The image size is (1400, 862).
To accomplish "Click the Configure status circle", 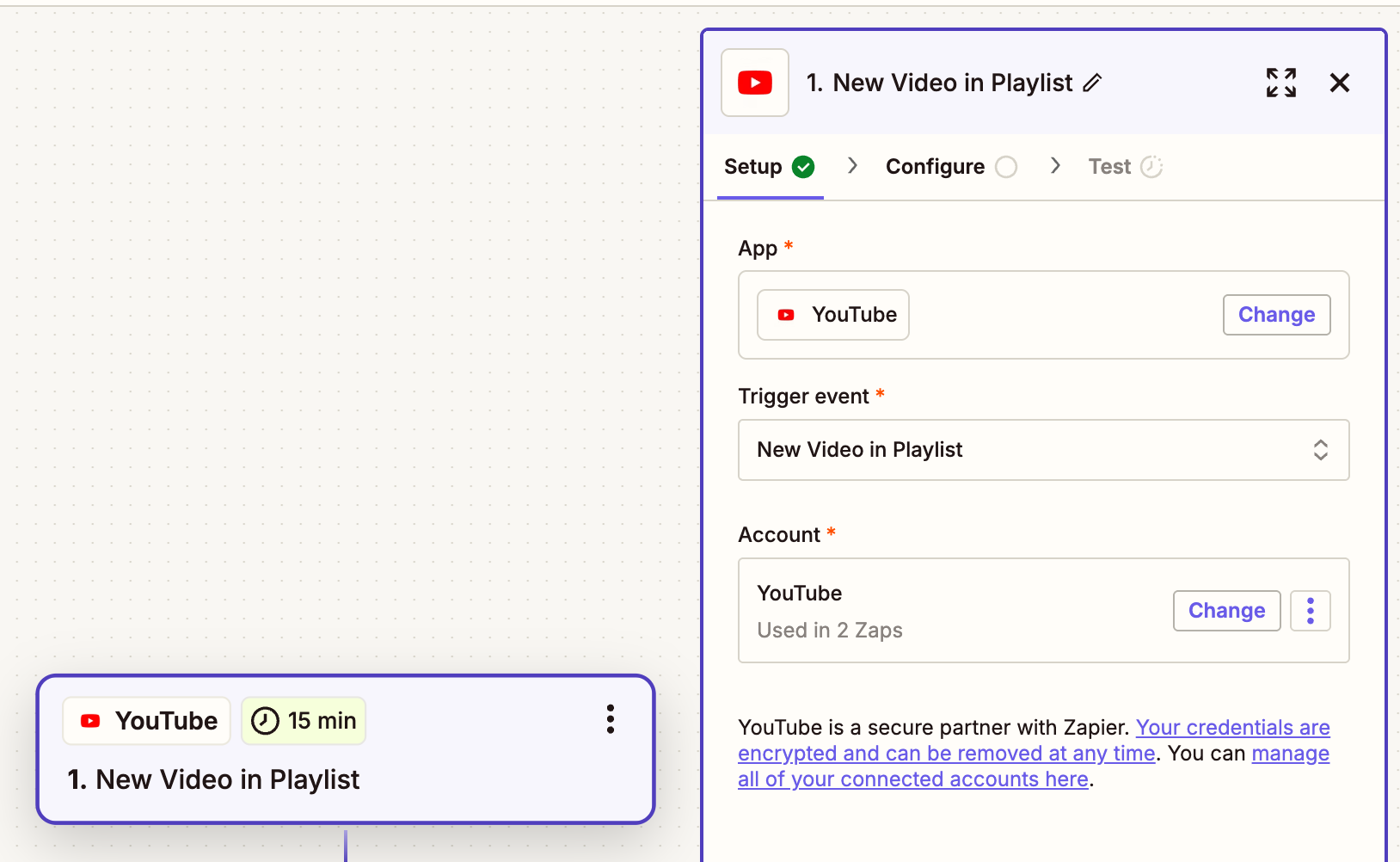I will (1006, 167).
